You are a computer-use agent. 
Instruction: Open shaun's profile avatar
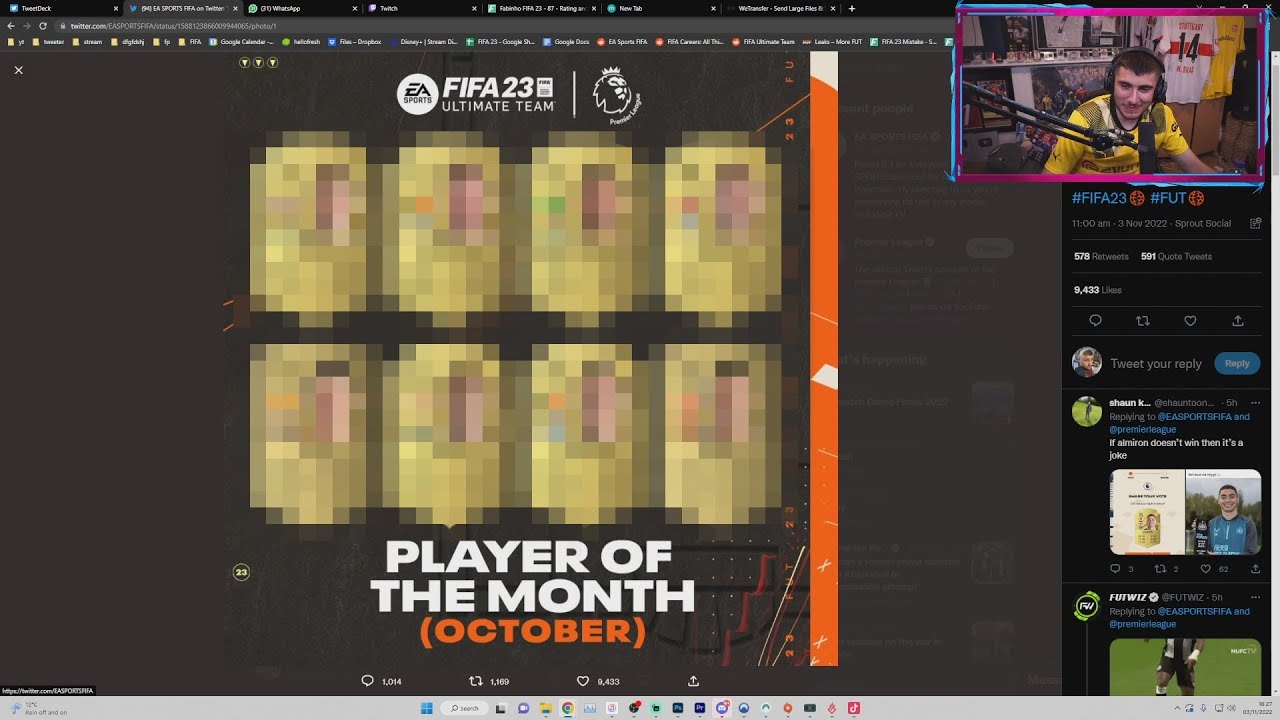pos(1087,412)
